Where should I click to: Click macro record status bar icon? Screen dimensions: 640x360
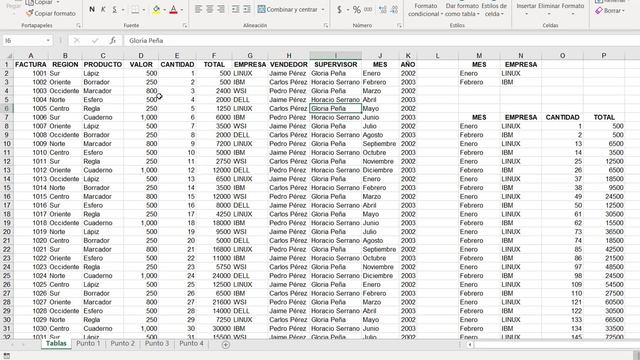7,356
